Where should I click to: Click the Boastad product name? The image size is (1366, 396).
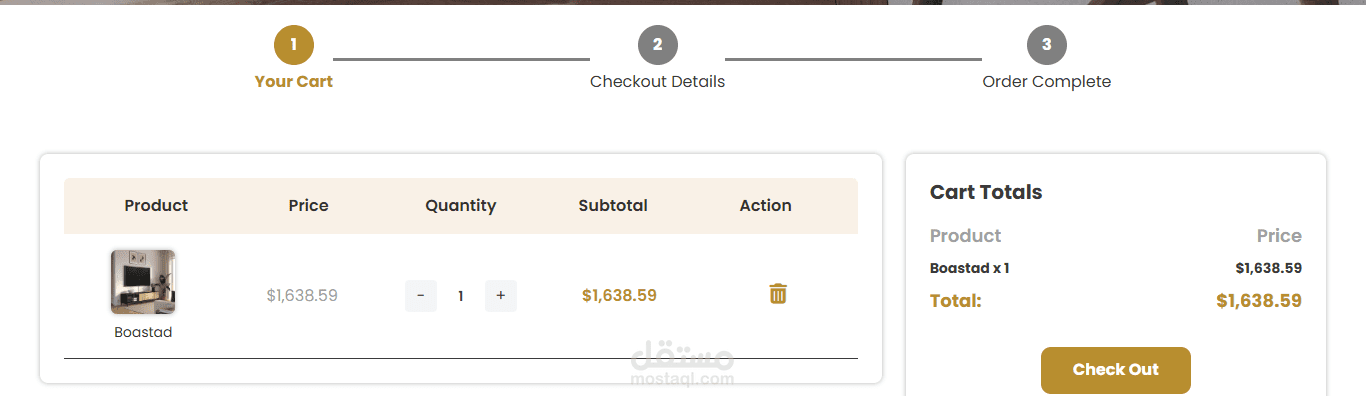coord(143,332)
